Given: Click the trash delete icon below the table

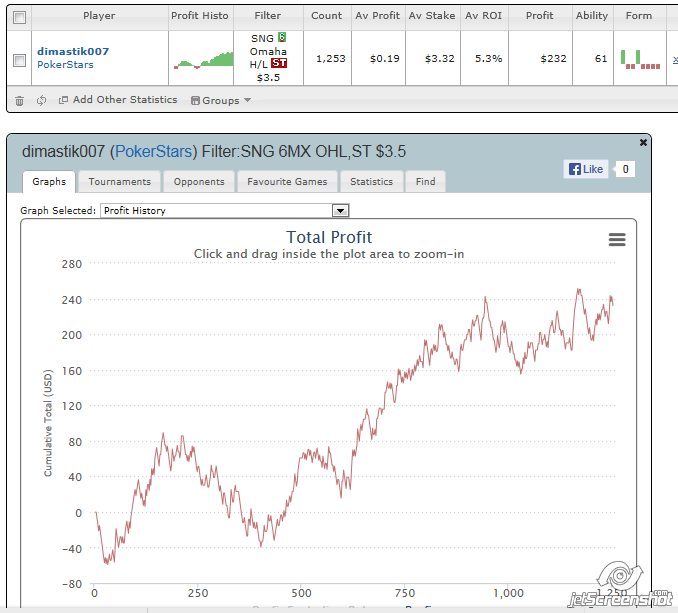Looking at the screenshot, I should pyautogui.click(x=19, y=101).
